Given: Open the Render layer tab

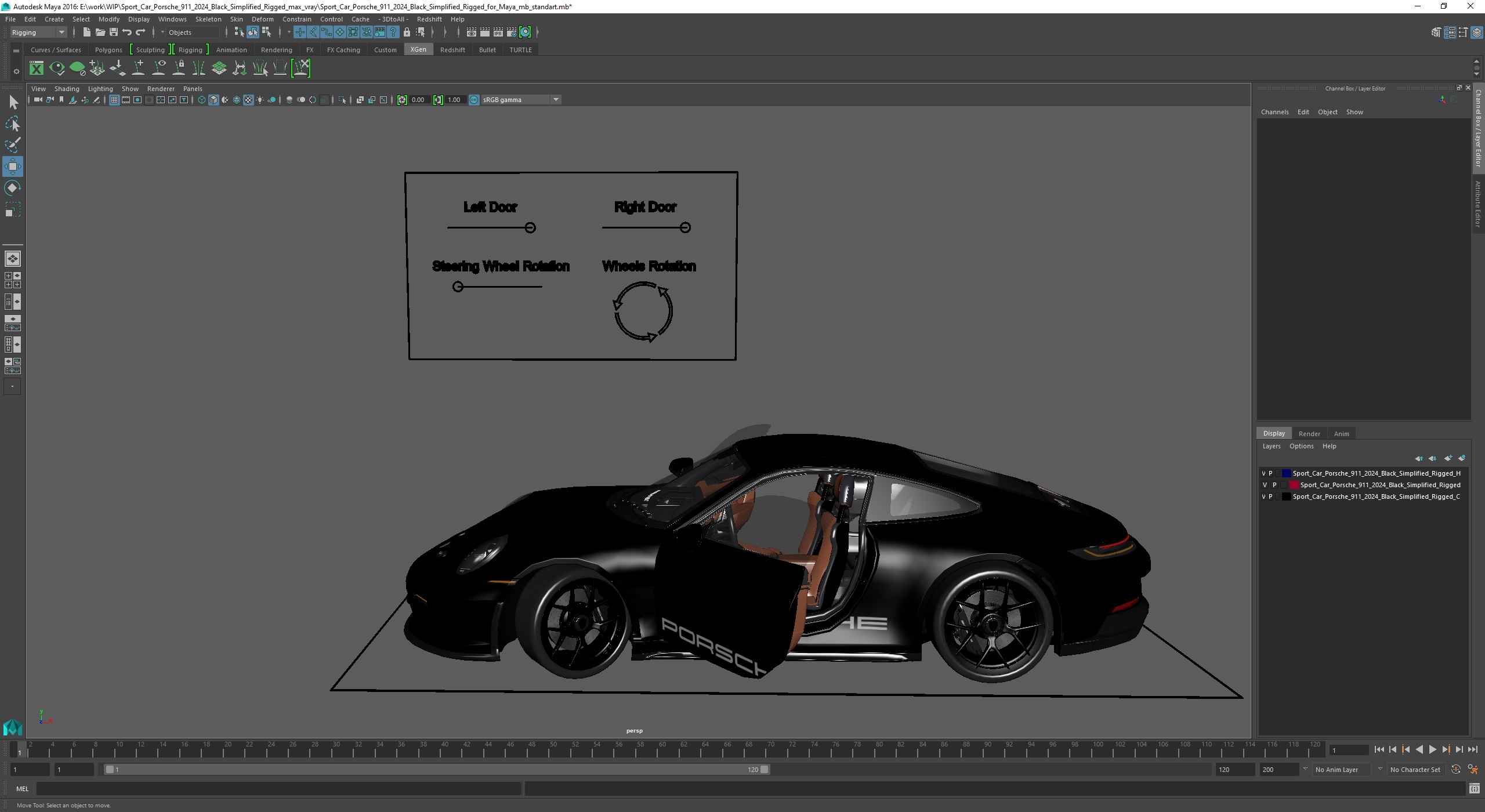Looking at the screenshot, I should tap(1309, 434).
